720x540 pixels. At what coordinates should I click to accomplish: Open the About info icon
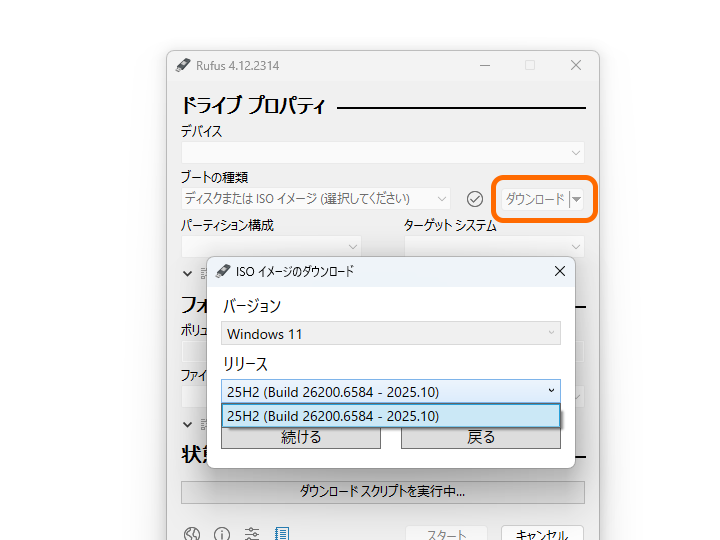222,534
